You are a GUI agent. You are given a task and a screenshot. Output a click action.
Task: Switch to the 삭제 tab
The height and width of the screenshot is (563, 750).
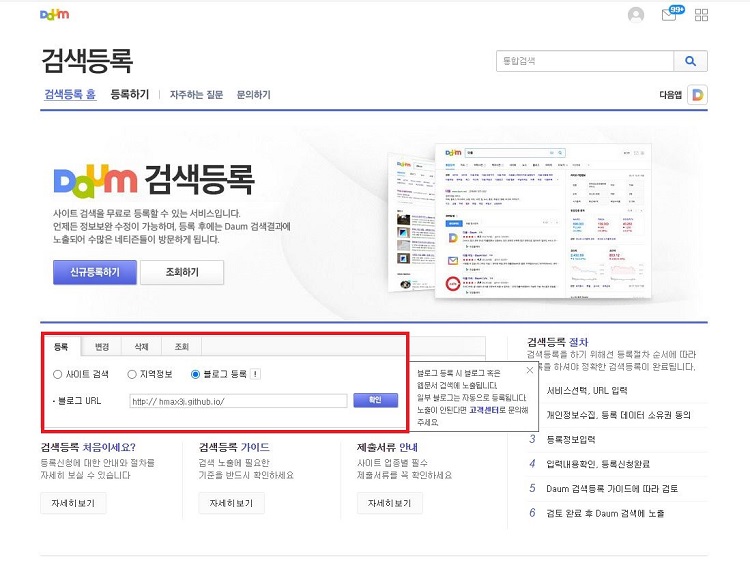click(142, 346)
